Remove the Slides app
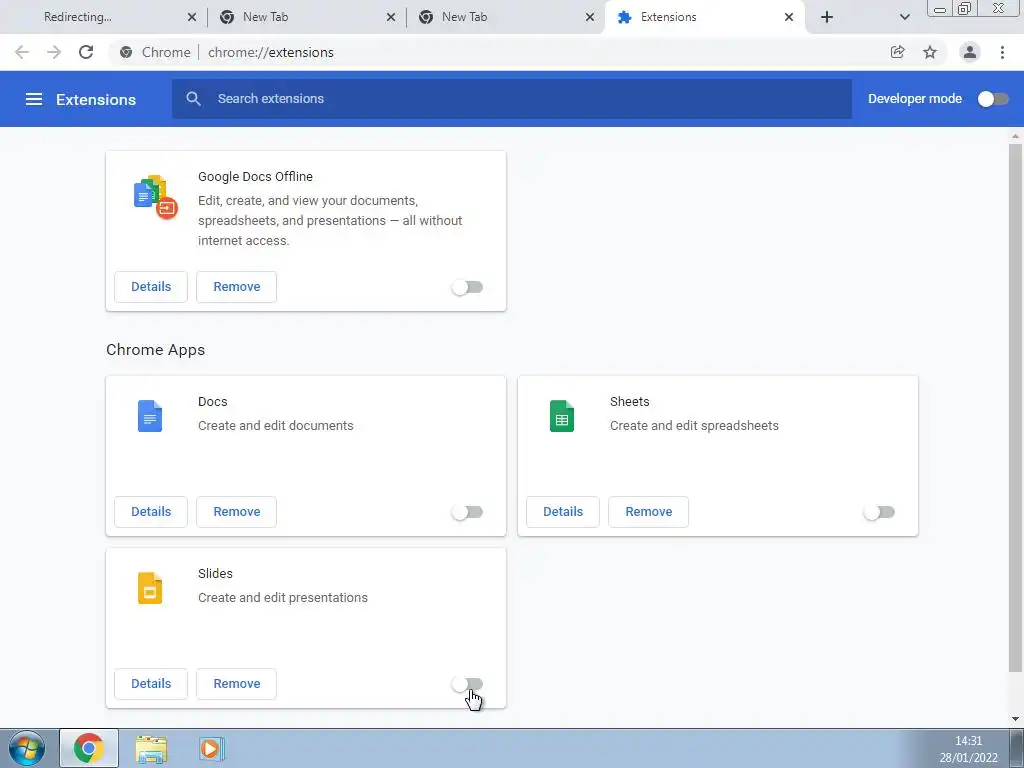This screenshot has width=1024, height=768. [x=236, y=683]
